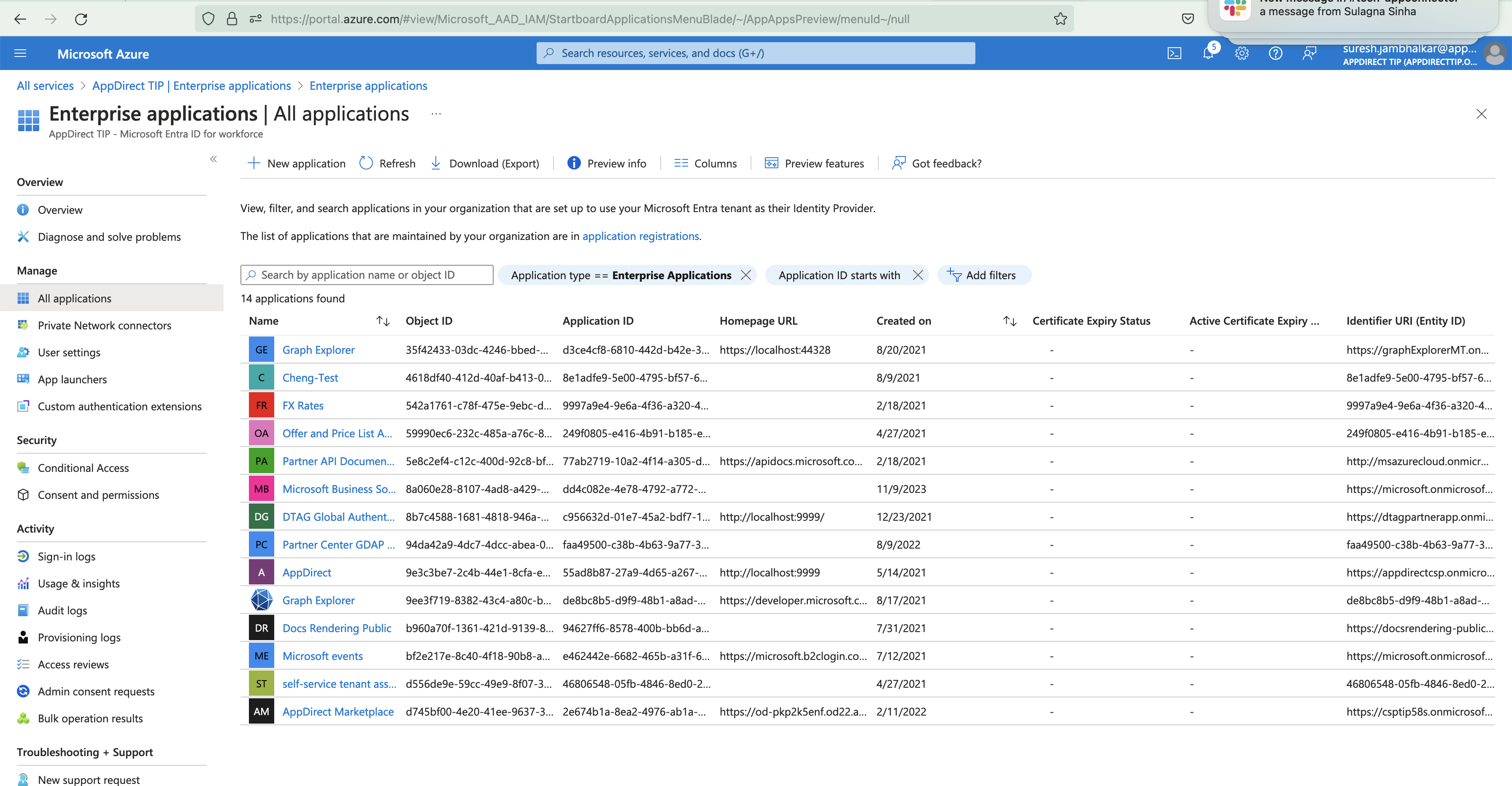
Task: Reload the browser page
Action: pos(81,19)
